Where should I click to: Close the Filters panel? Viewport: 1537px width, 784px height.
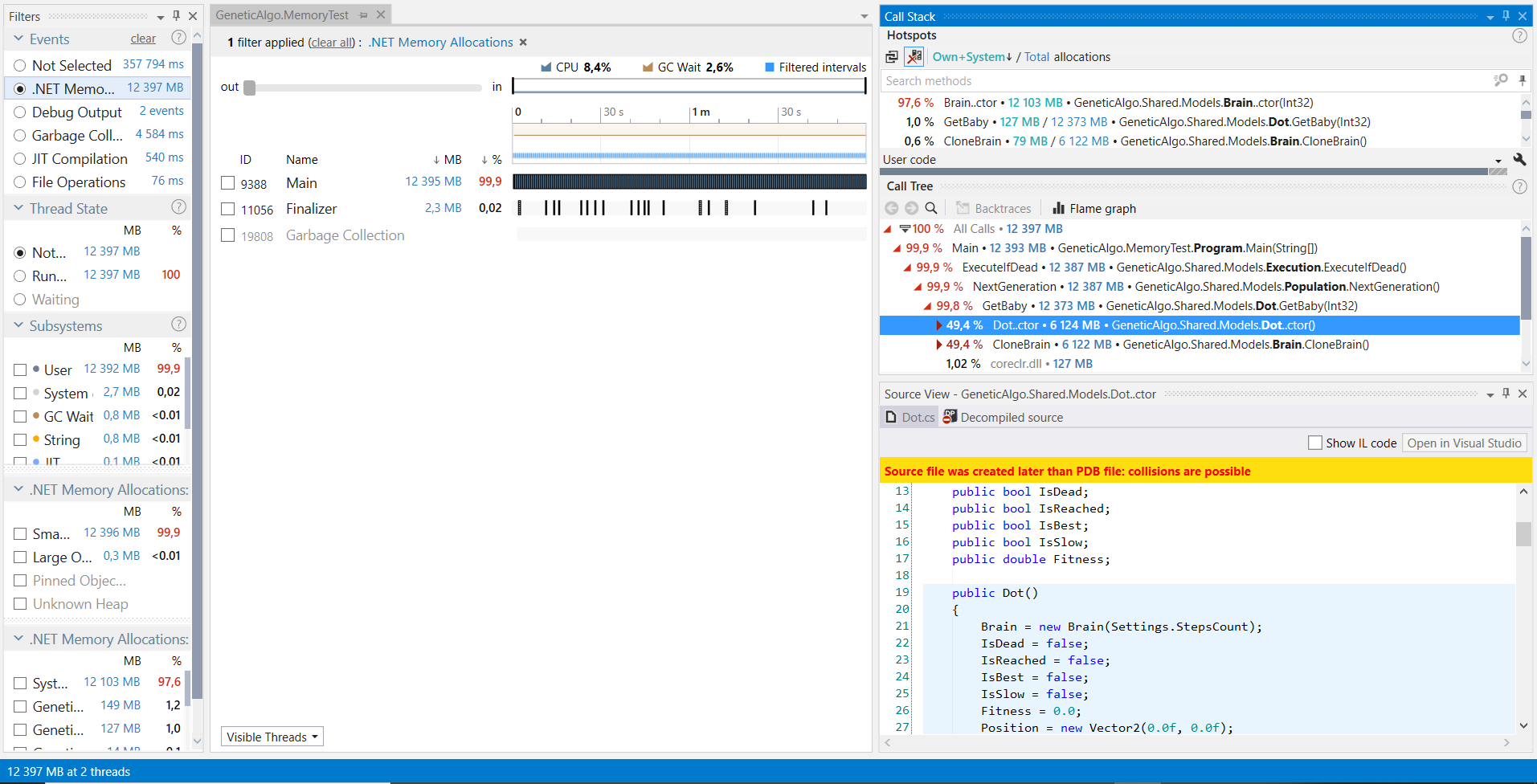(193, 16)
